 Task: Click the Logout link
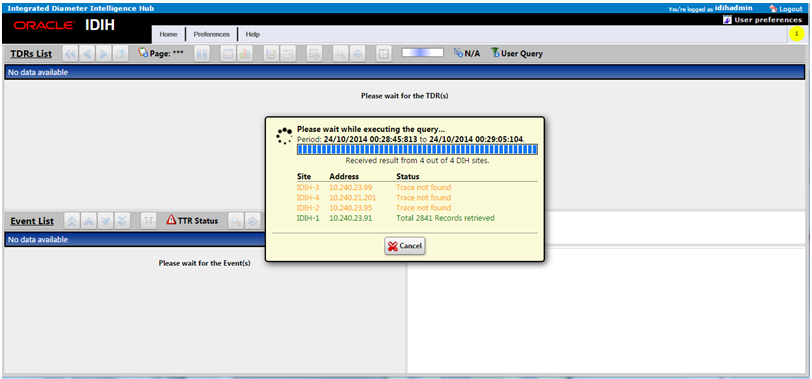pos(786,9)
